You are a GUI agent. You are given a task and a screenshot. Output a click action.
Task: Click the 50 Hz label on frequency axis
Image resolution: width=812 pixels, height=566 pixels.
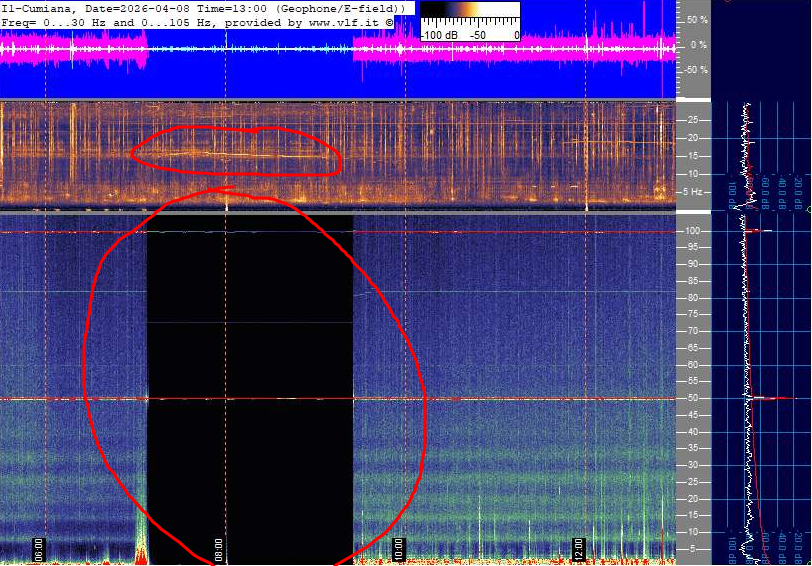tap(690, 398)
